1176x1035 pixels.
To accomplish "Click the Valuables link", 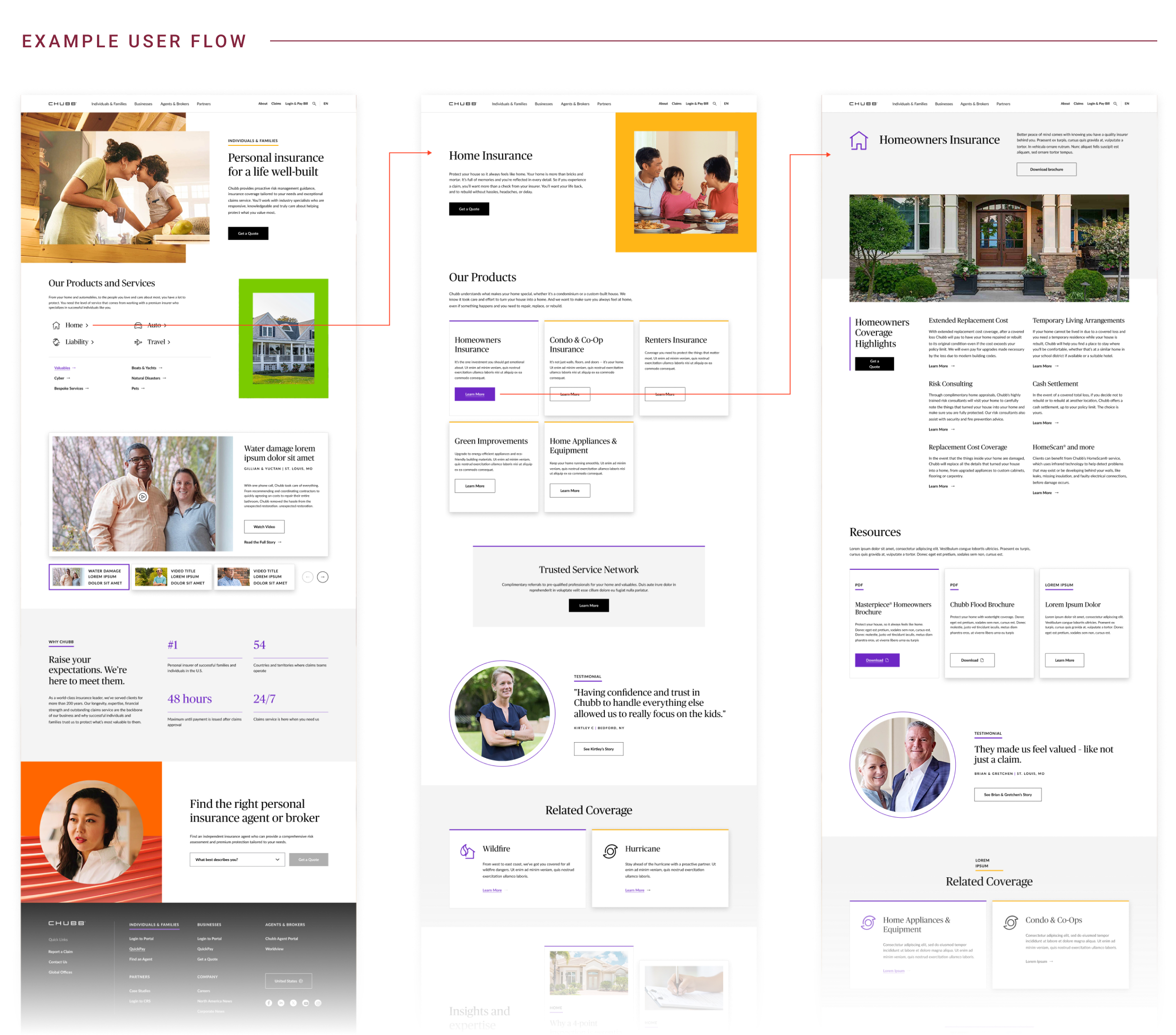I will (62, 368).
